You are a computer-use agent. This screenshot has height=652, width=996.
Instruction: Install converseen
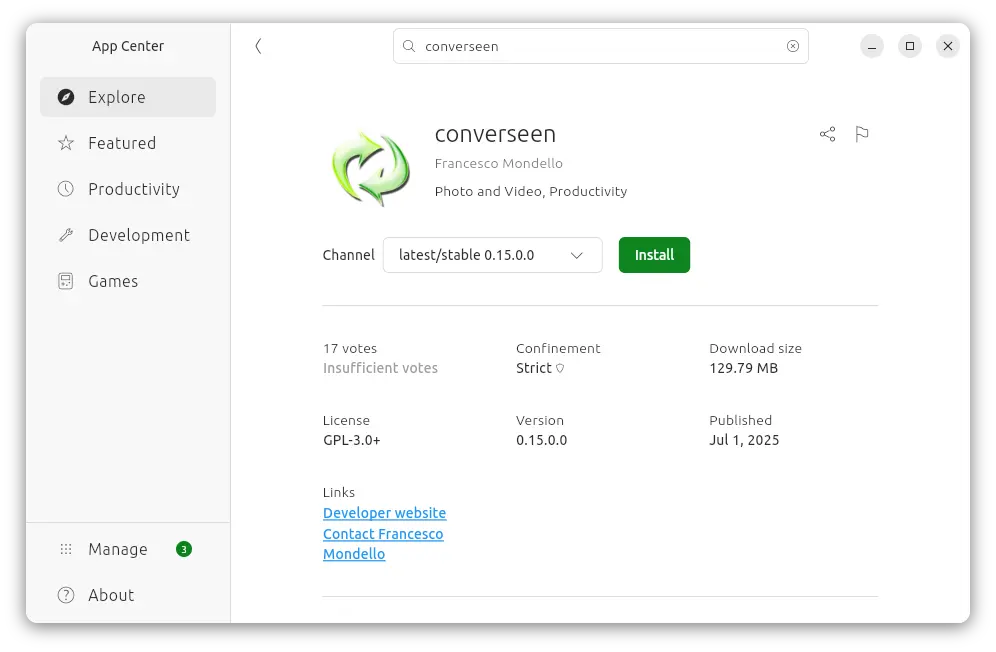point(654,255)
